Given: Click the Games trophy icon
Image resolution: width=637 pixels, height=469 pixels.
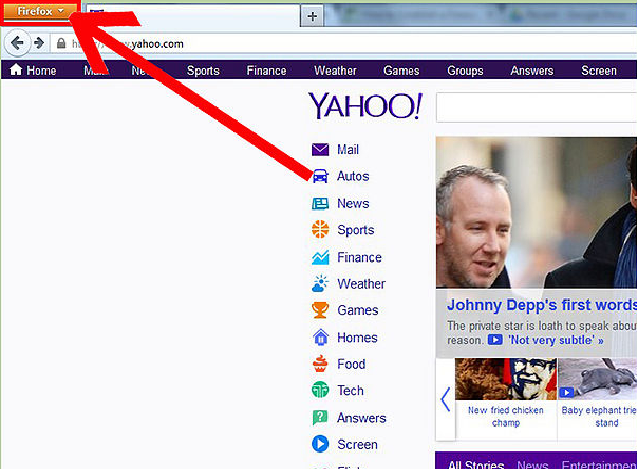Looking at the screenshot, I should point(320,310).
